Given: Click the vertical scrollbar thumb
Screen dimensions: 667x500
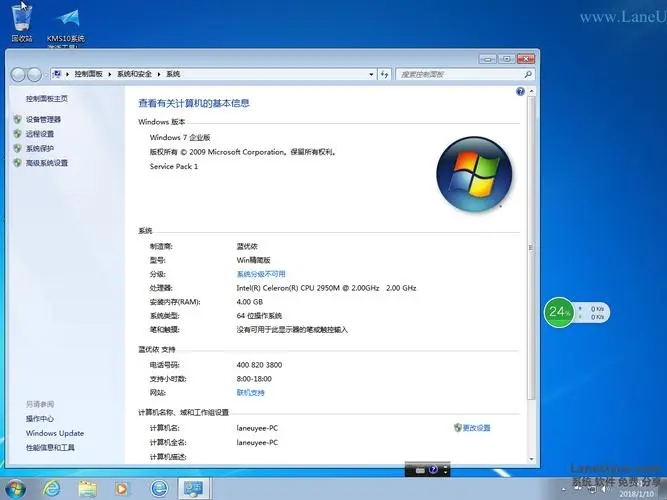Looking at the screenshot, I should [x=531, y=248].
